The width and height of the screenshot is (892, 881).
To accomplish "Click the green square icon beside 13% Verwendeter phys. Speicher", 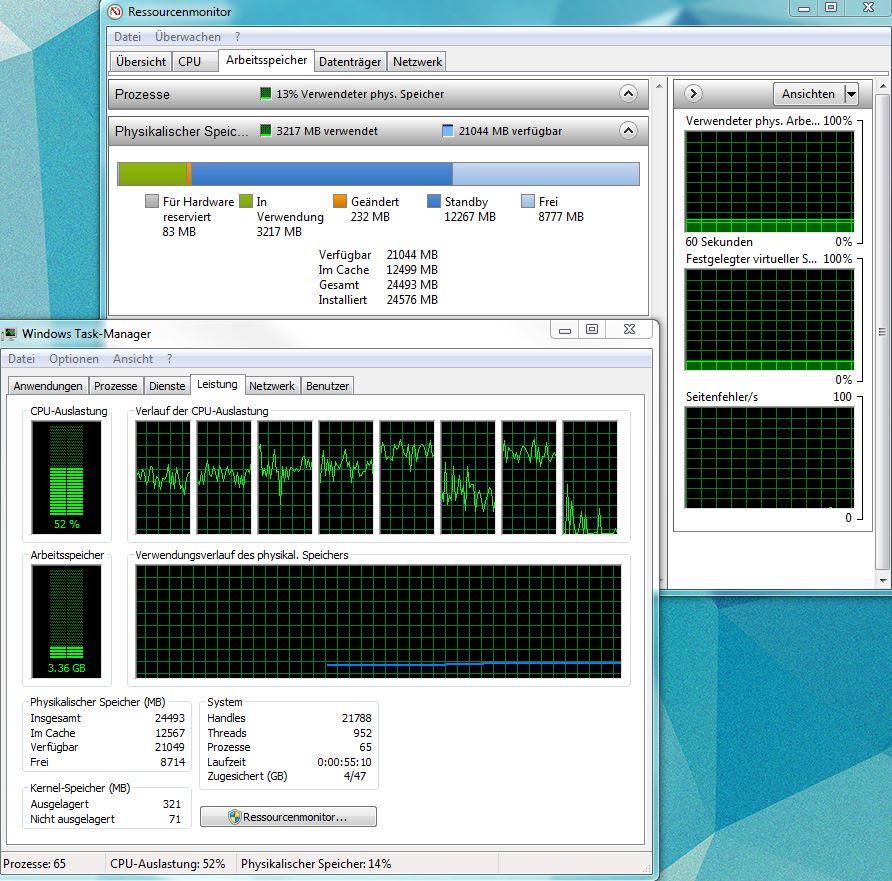I will (265, 94).
